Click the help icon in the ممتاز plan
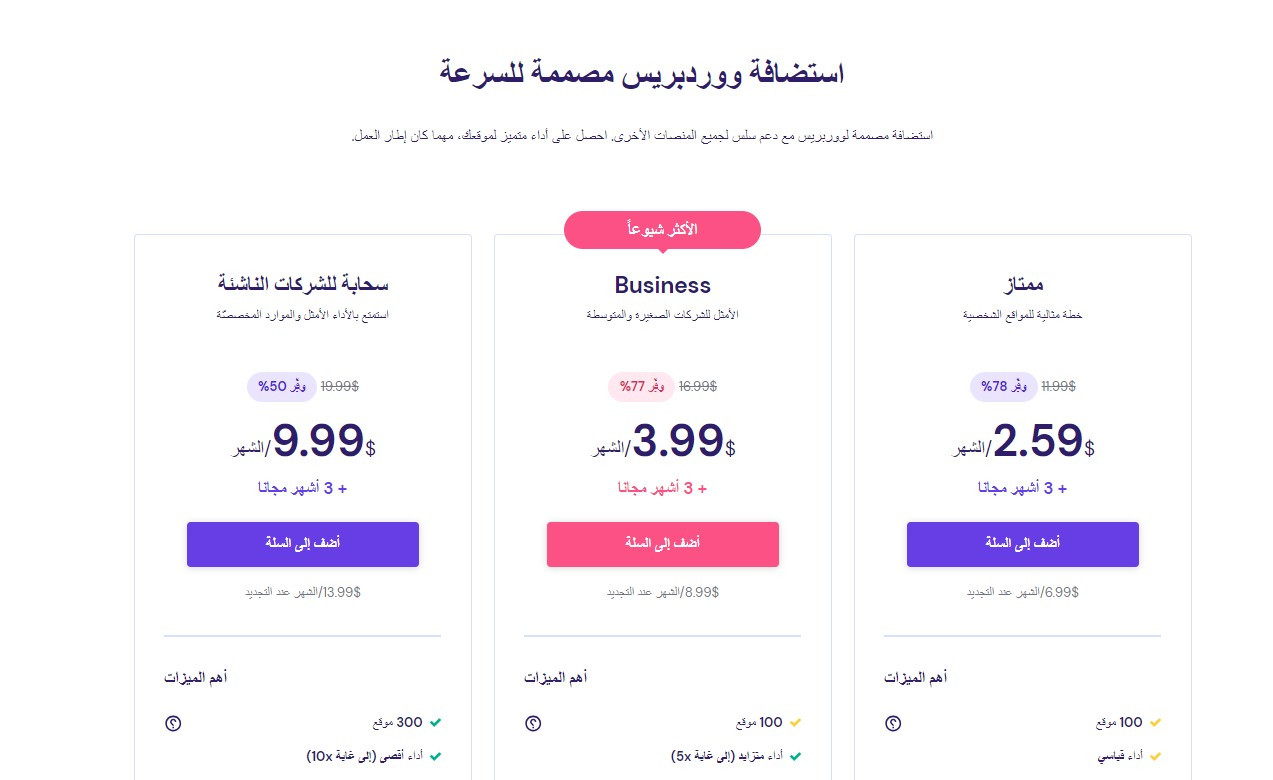The height and width of the screenshot is (780, 1273). pyautogui.click(x=893, y=723)
